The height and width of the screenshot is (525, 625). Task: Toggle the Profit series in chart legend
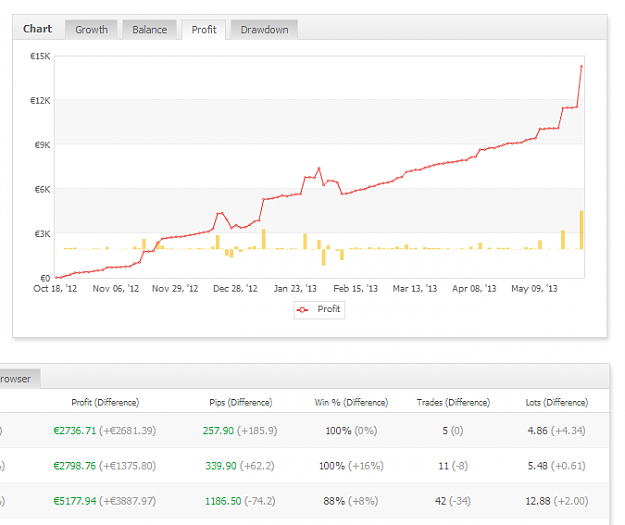tap(319, 309)
